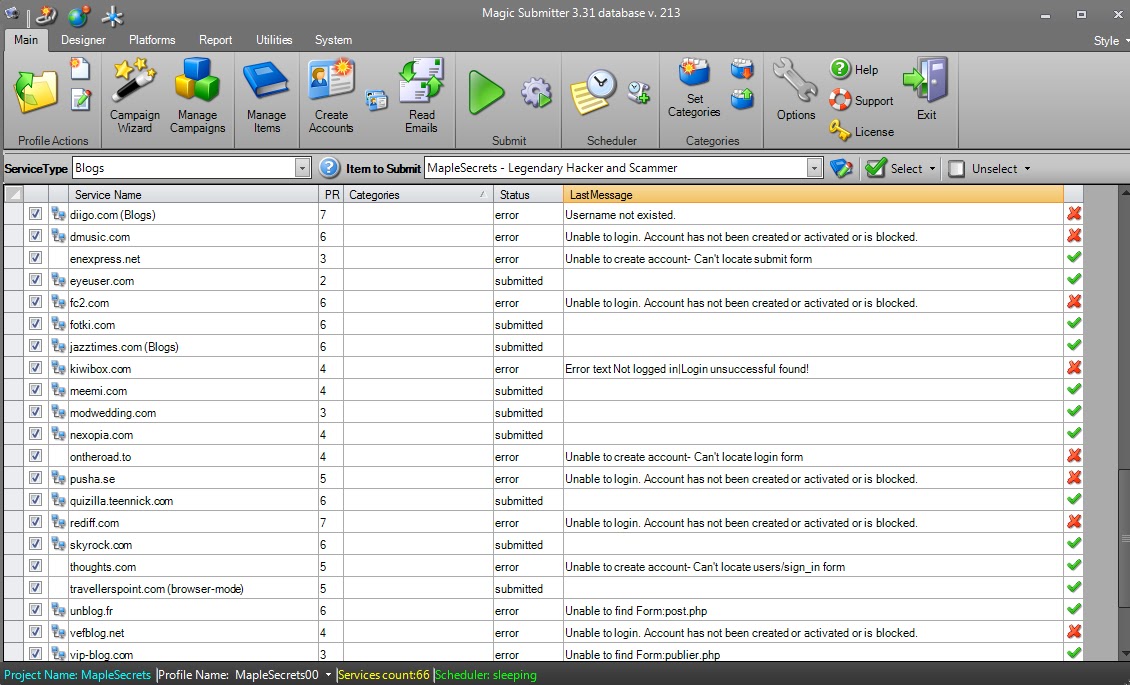Uncheck rediff.com checkbox
Viewport: 1130px width, 685px height.
(35, 521)
